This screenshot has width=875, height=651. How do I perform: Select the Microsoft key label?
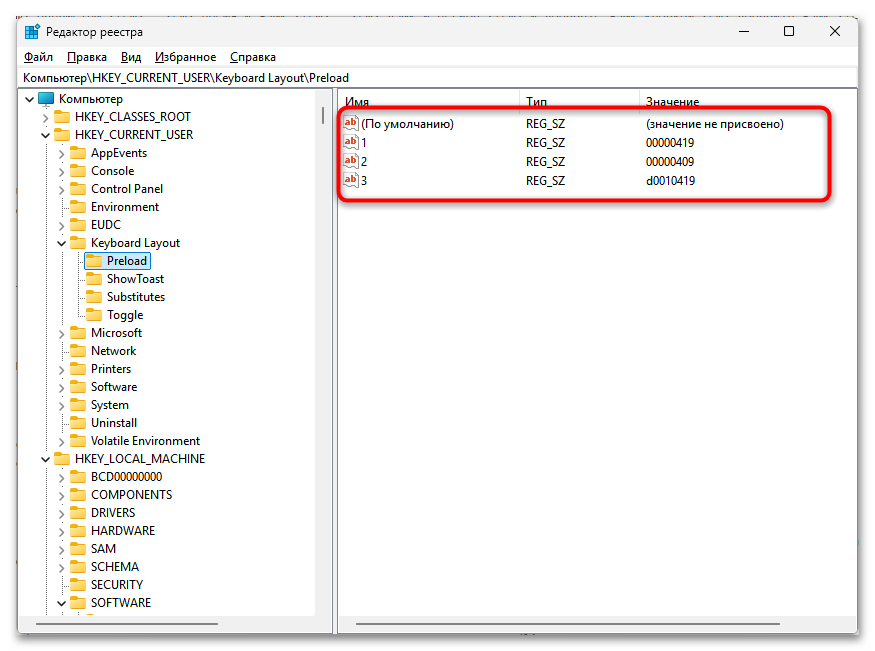click(116, 333)
